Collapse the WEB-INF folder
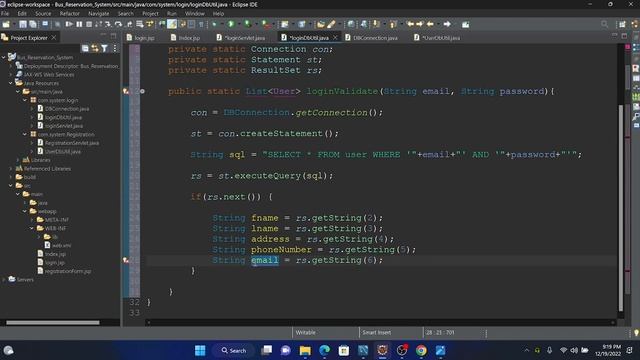Viewport: 640px width, 360px height. point(32,228)
